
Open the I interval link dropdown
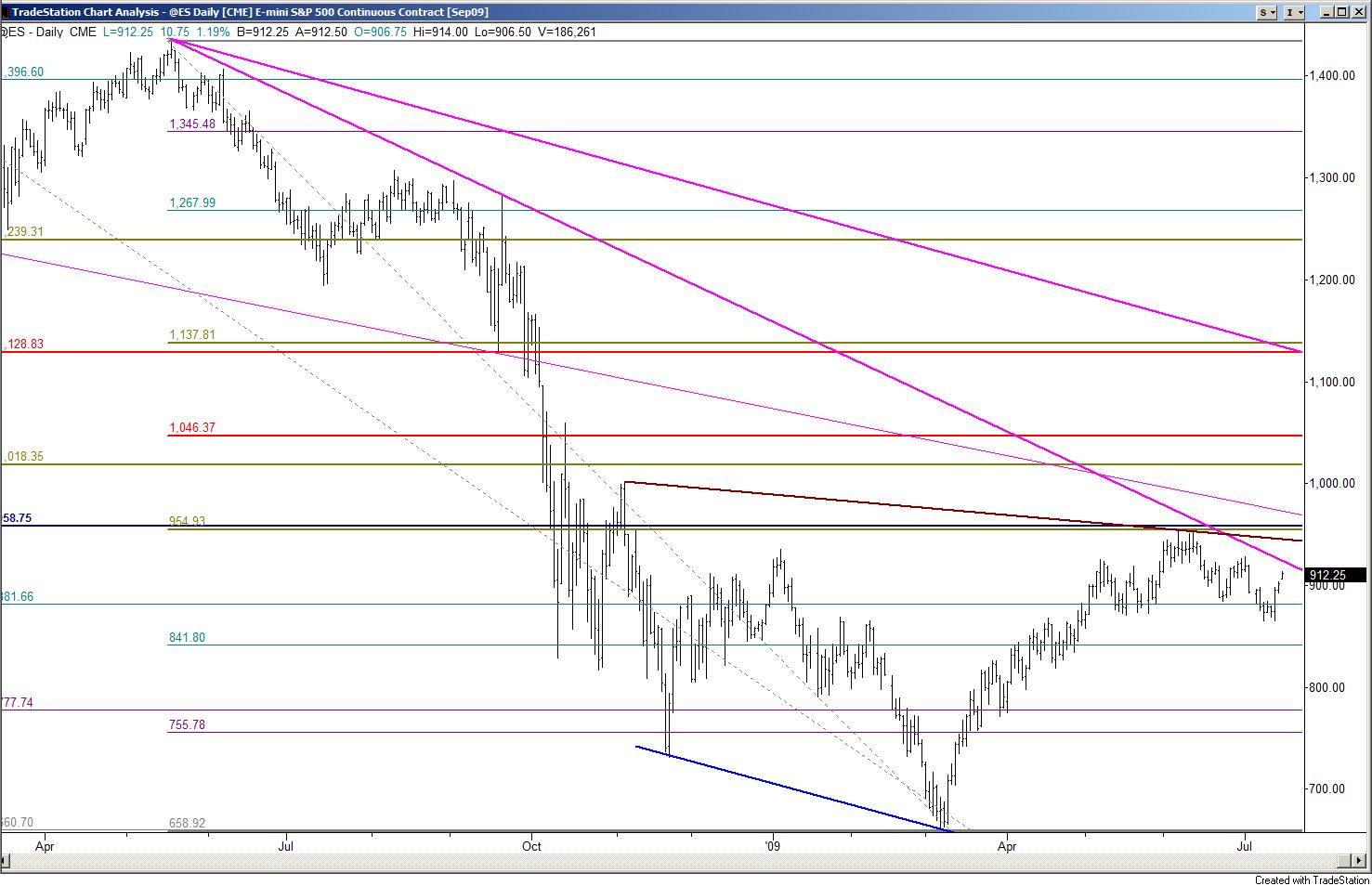coord(1295,12)
